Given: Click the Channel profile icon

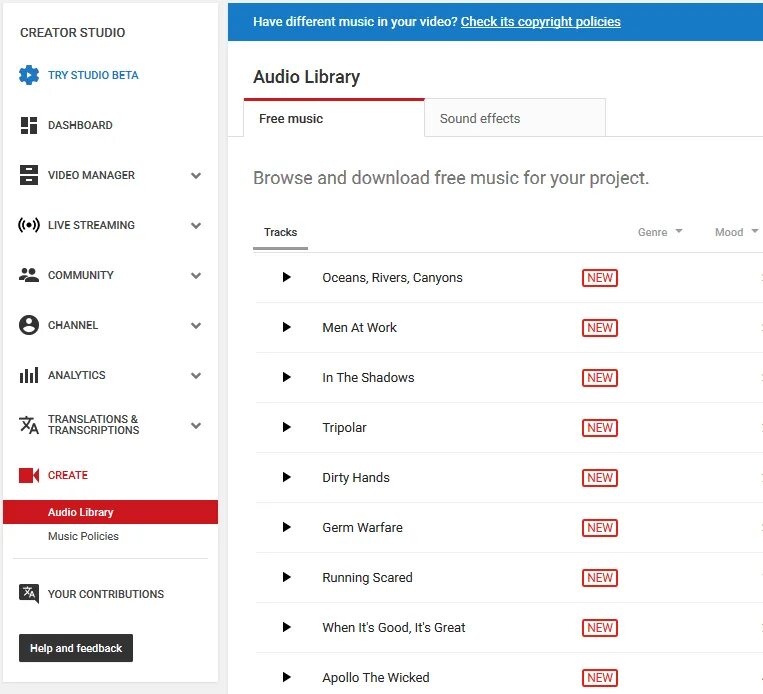Looking at the screenshot, I should (29, 325).
